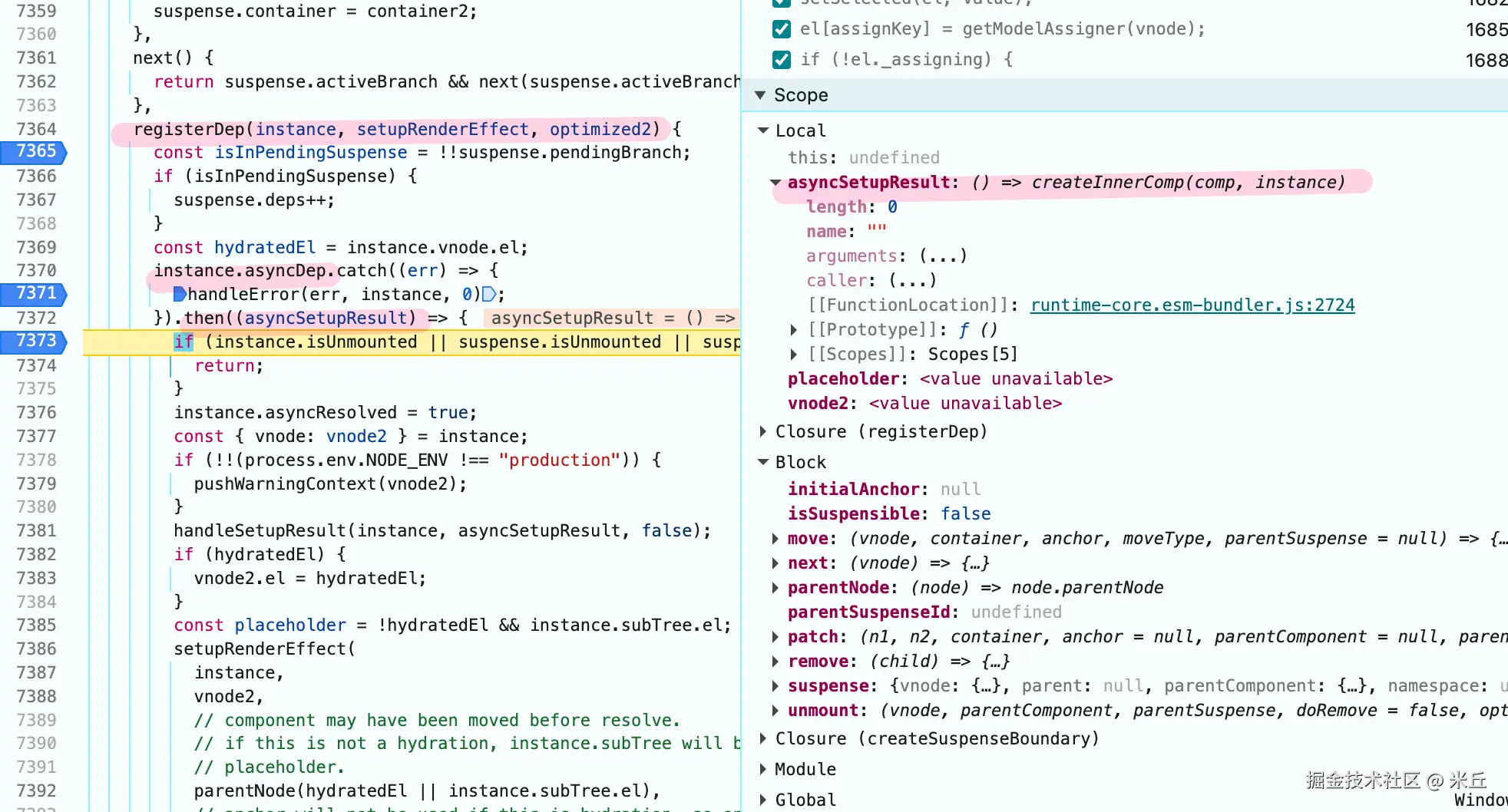Open runtime-core.esm-bundler.js:2724 function location link
1508x812 pixels.
[1192, 305]
